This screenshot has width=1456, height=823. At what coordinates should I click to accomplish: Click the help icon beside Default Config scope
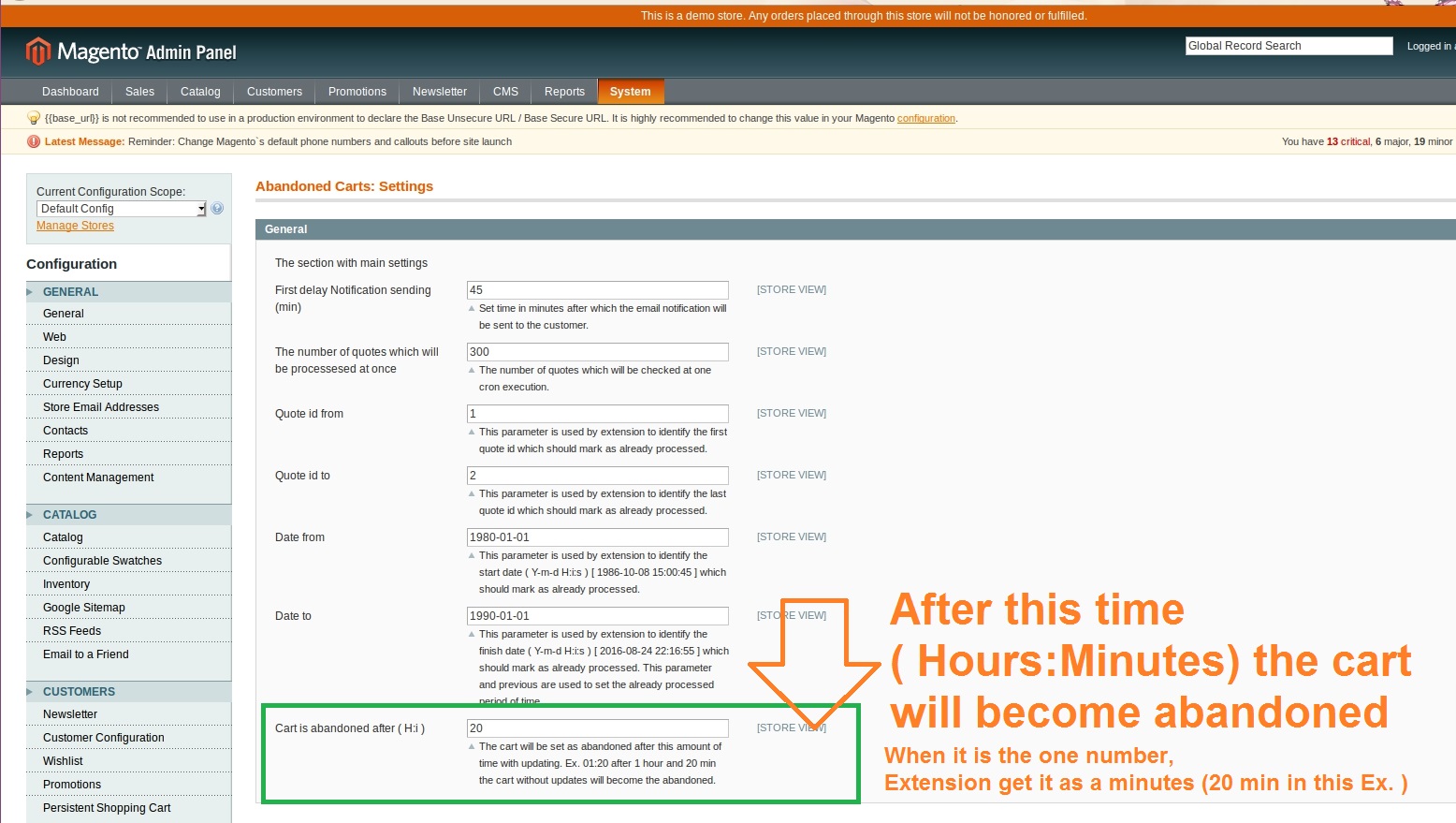pos(217,209)
